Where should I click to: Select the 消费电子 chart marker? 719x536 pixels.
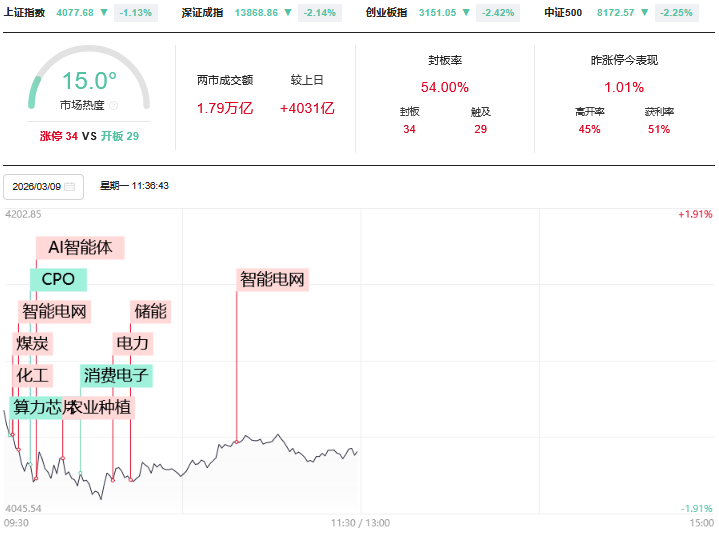pyautogui.click(x=116, y=375)
